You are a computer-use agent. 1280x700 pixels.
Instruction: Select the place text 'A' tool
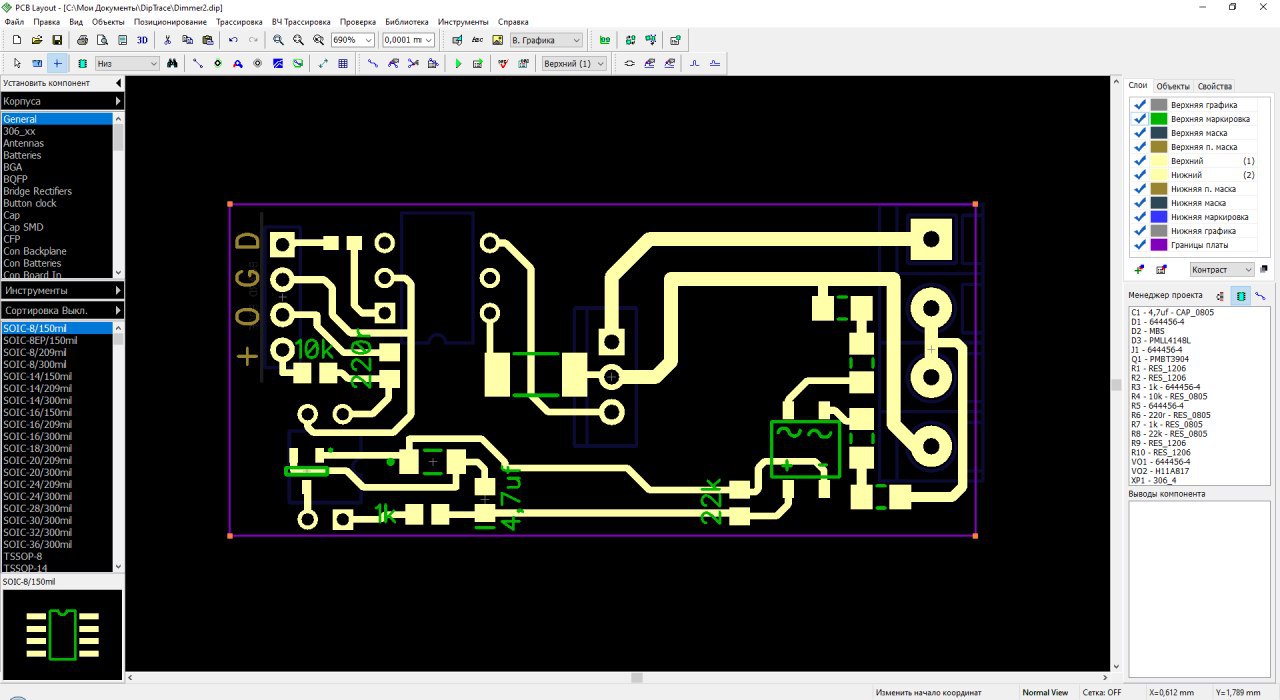tap(237, 63)
